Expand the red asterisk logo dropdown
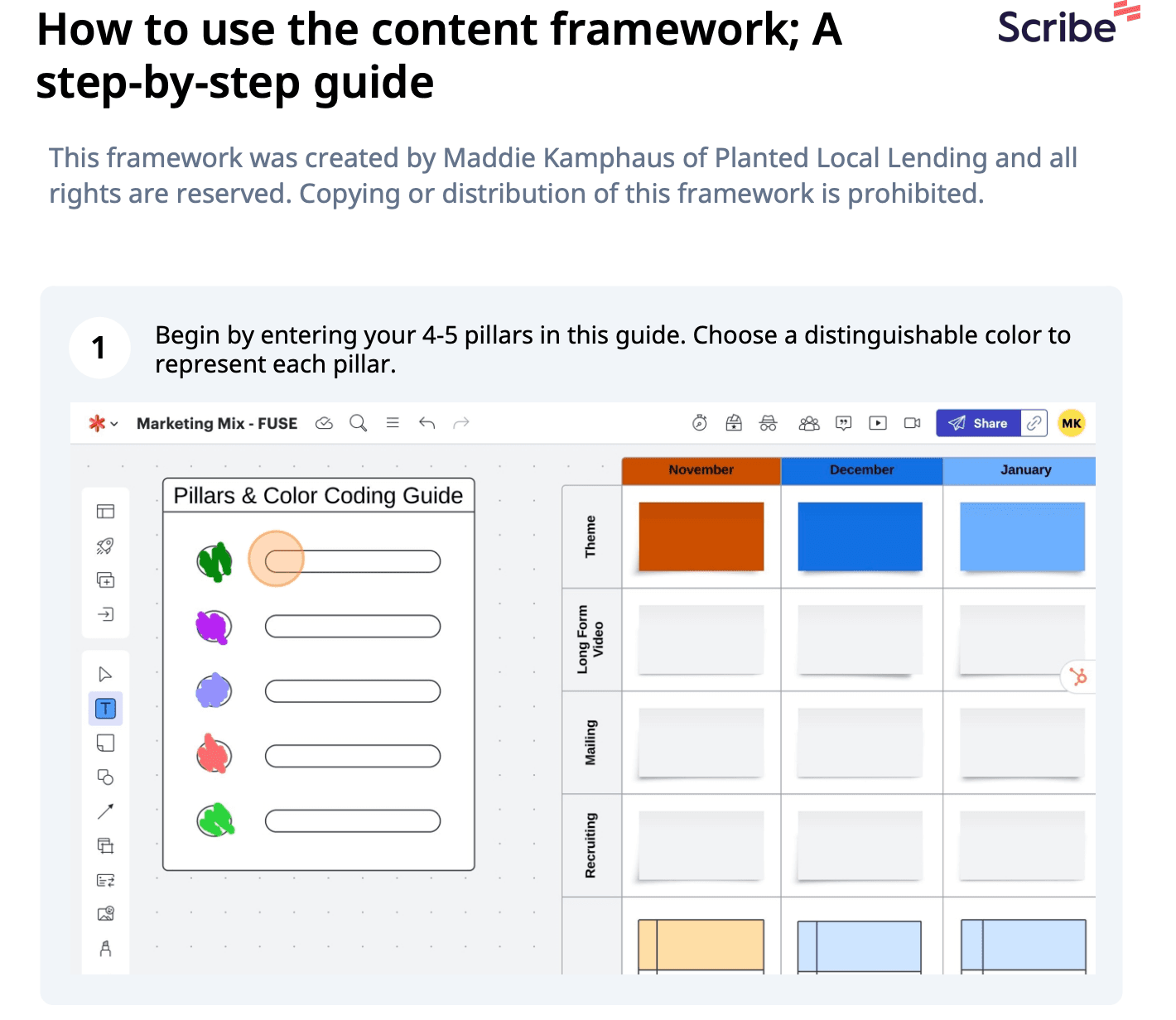This screenshot has height=1020, width=1176. 103,423
